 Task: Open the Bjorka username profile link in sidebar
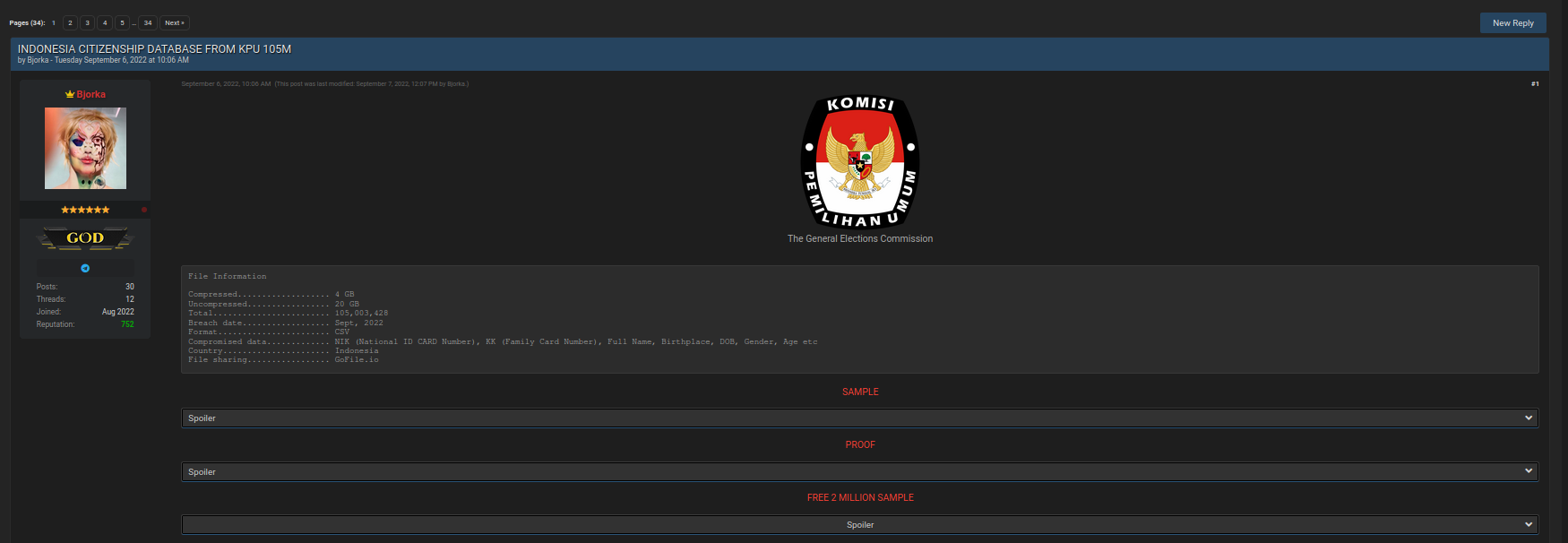pos(91,94)
